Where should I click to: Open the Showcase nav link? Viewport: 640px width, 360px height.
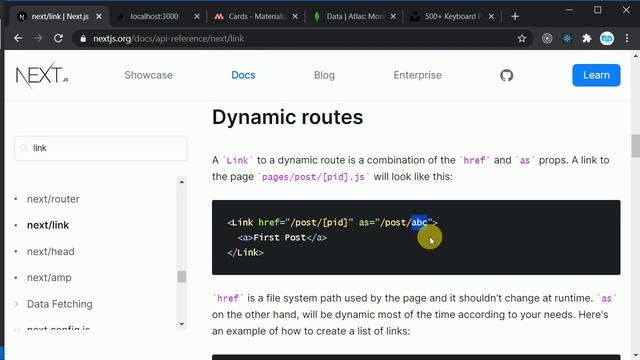tap(149, 75)
